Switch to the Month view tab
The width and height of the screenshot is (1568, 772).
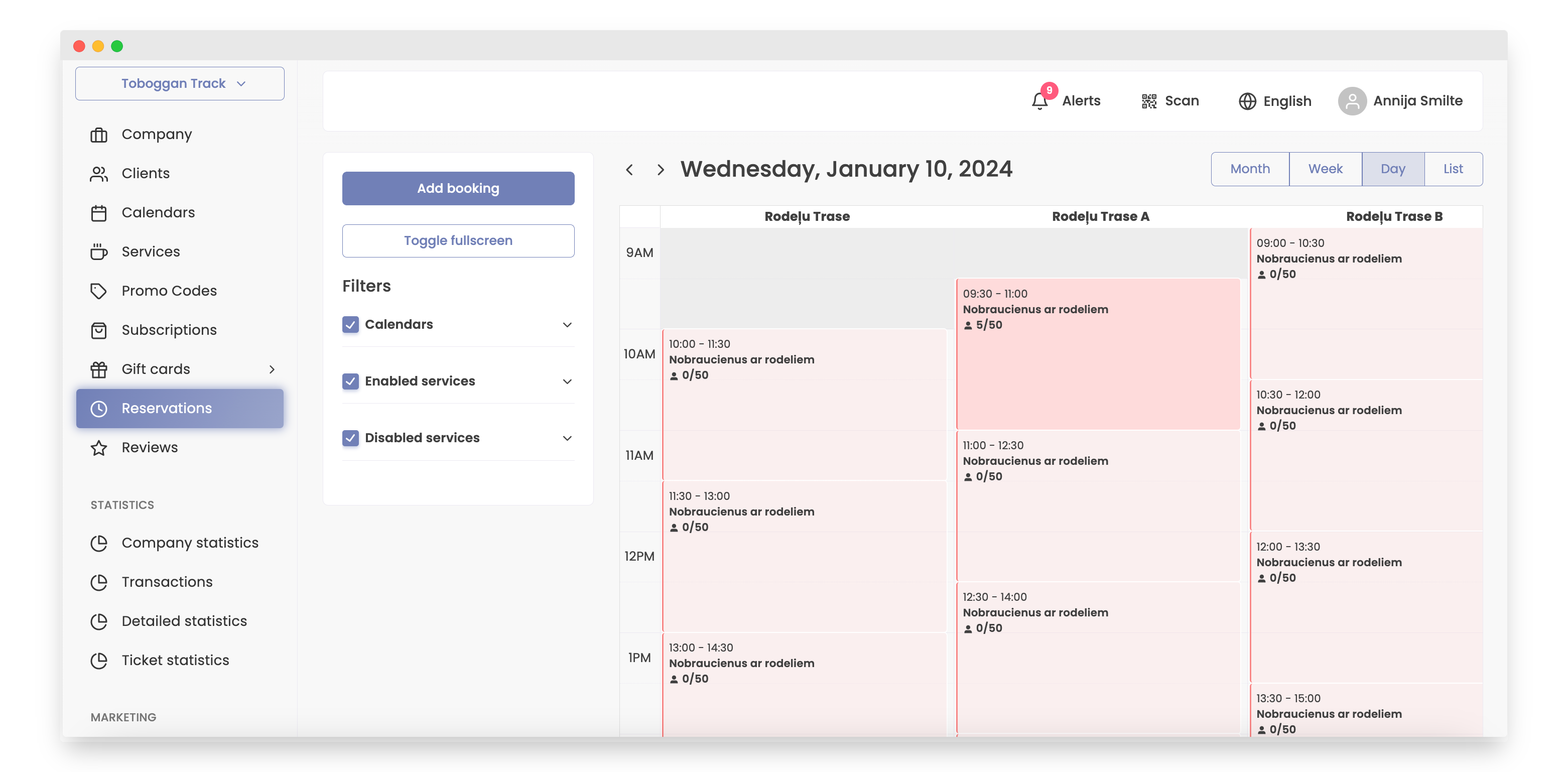point(1250,169)
